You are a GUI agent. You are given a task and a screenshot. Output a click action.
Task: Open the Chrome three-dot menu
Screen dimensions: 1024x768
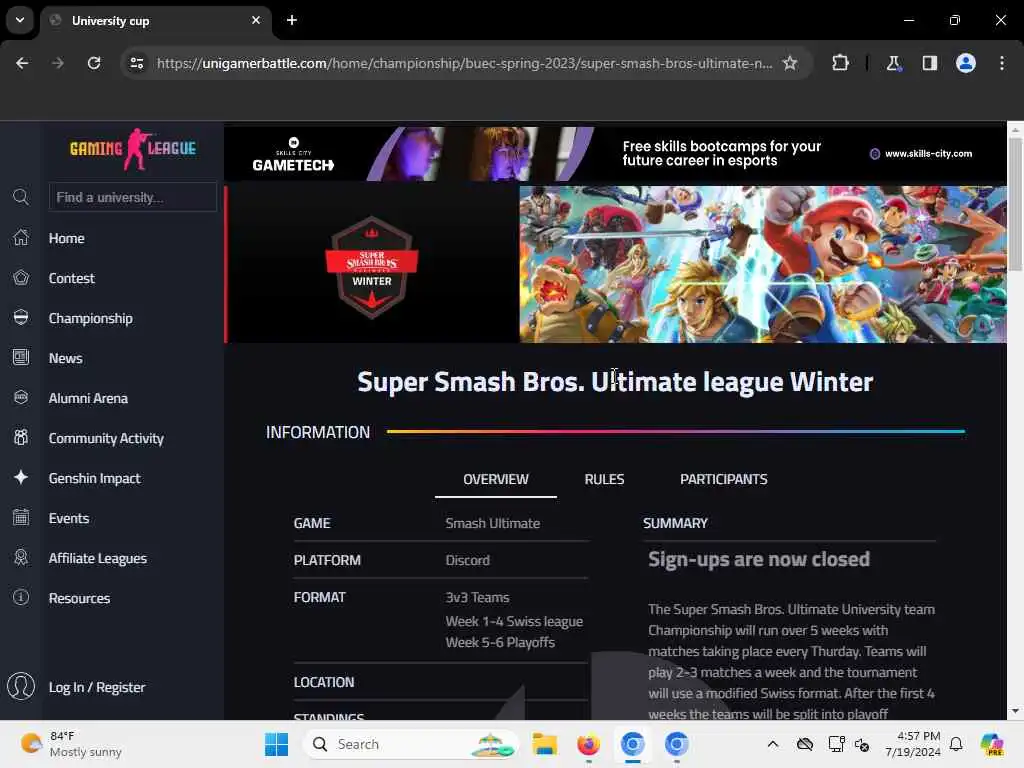coord(1002,63)
